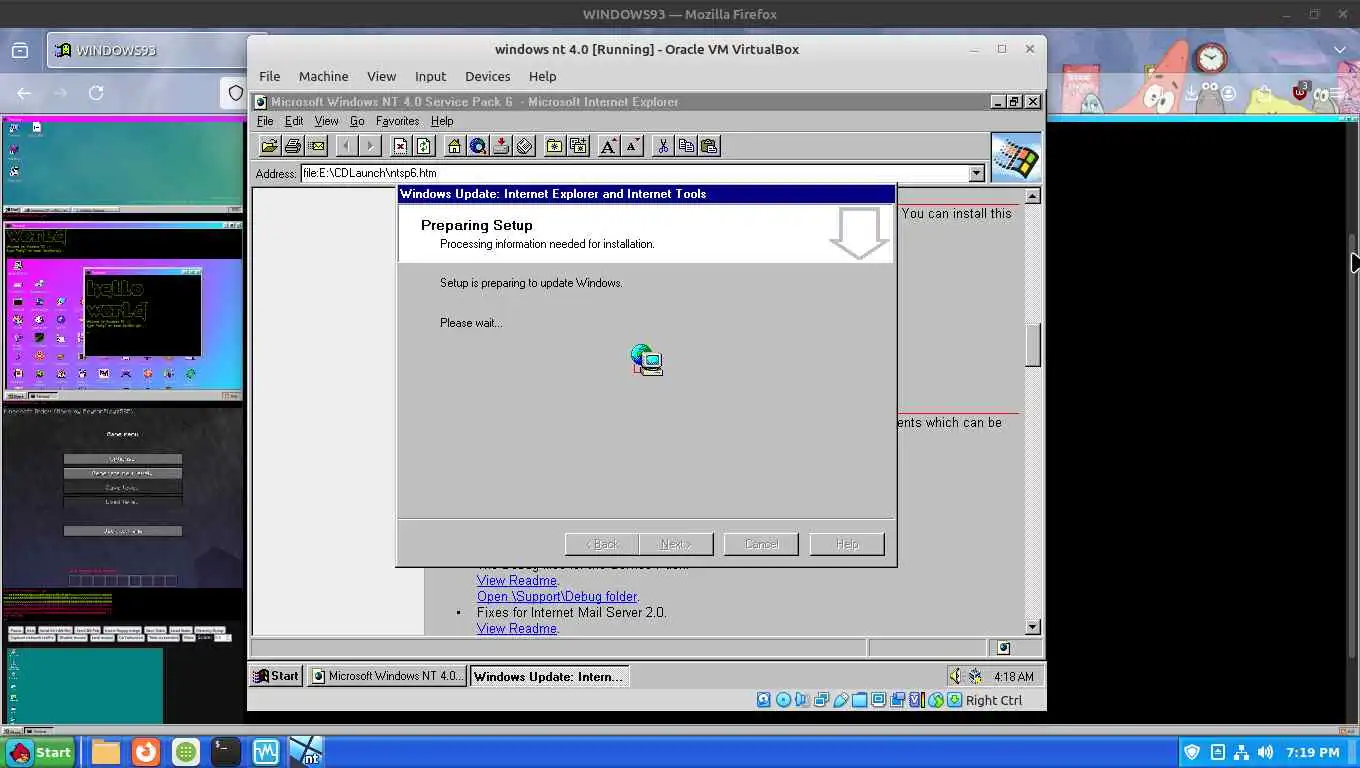Click IE page scrollbar up arrow
The height and width of the screenshot is (768, 1360).
1033,196
